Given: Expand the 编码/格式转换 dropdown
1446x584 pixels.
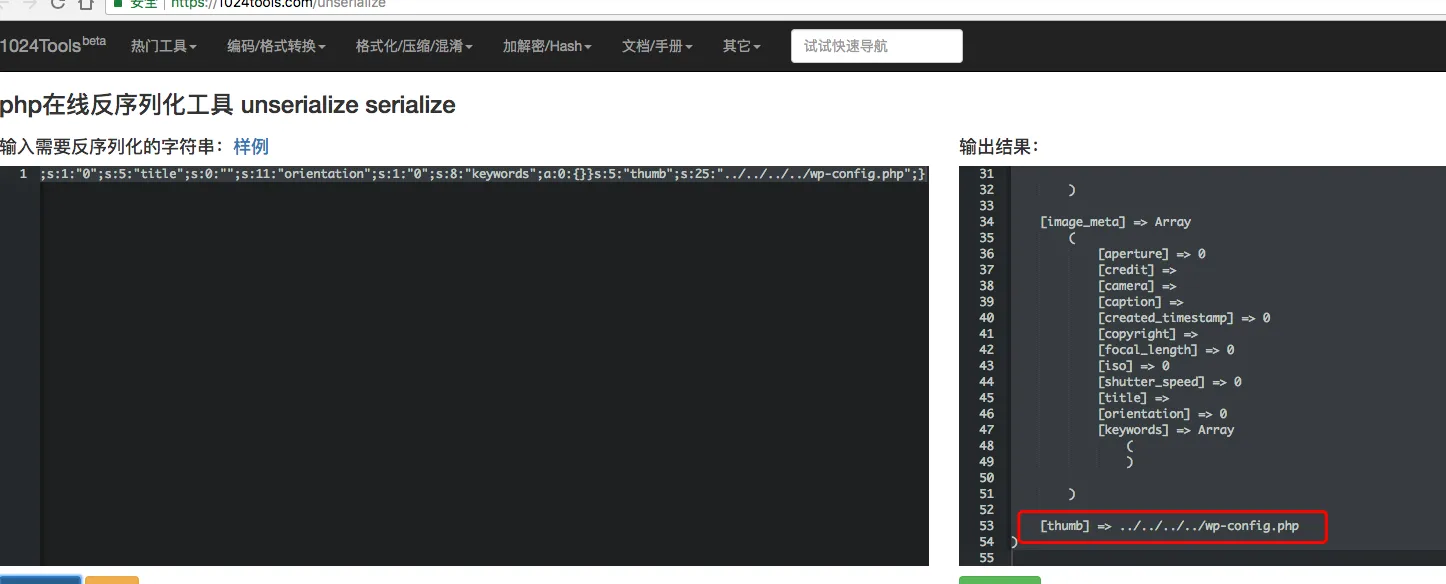Looking at the screenshot, I should tap(276, 46).
